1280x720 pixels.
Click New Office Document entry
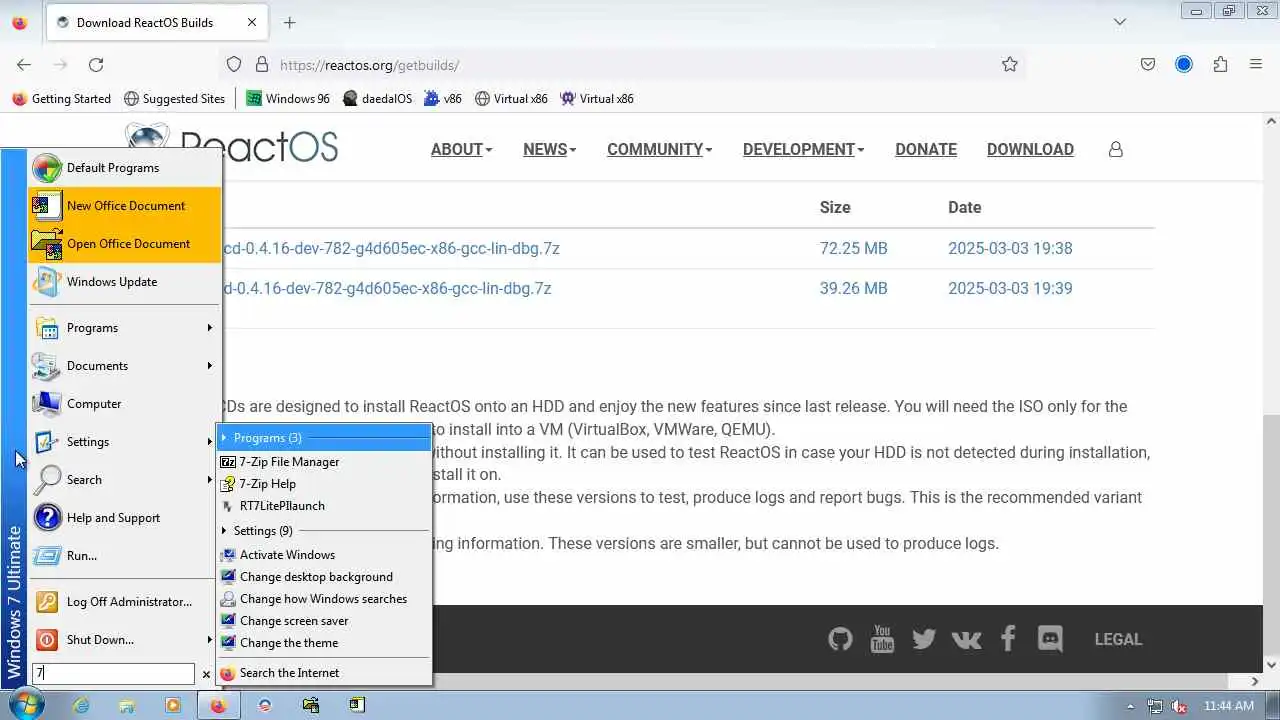click(124, 206)
